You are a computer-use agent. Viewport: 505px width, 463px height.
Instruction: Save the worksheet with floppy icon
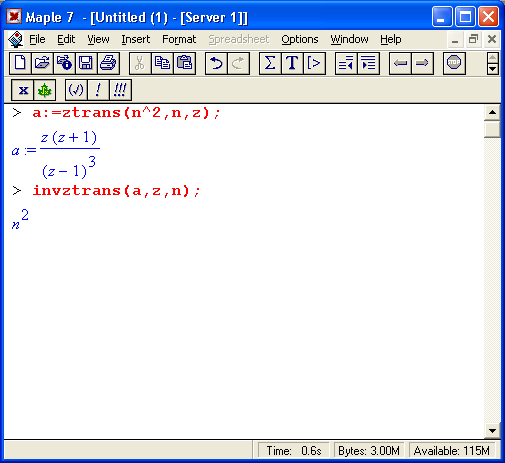86,63
